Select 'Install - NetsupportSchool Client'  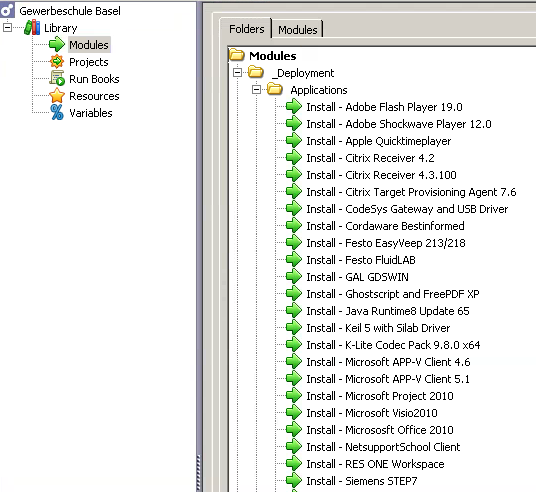click(x=383, y=447)
